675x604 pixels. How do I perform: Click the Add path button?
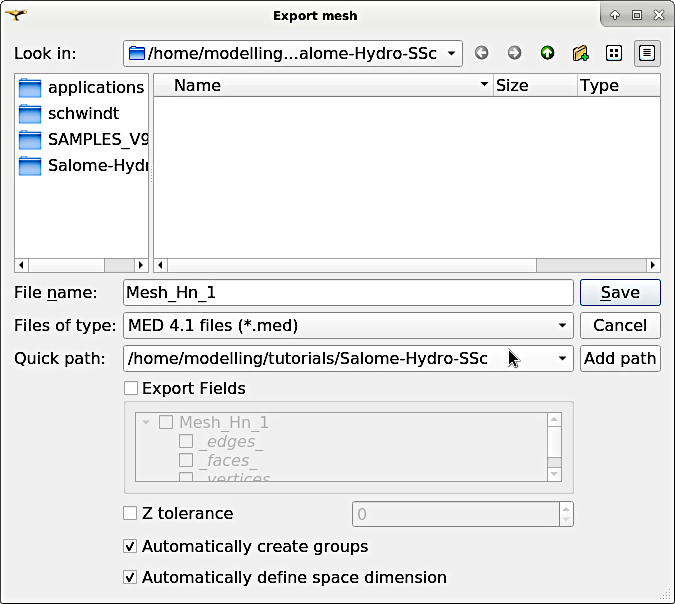click(x=620, y=358)
